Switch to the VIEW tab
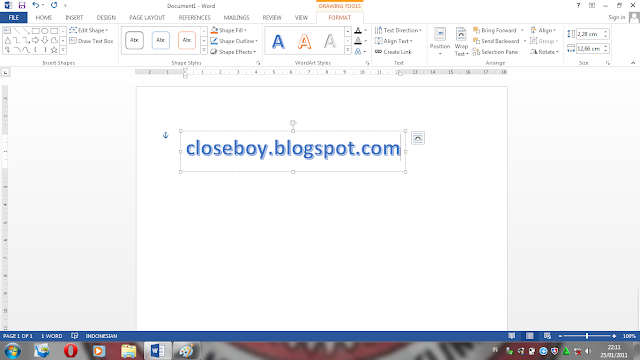The image size is (640, 360). click(x=301, y=18)
